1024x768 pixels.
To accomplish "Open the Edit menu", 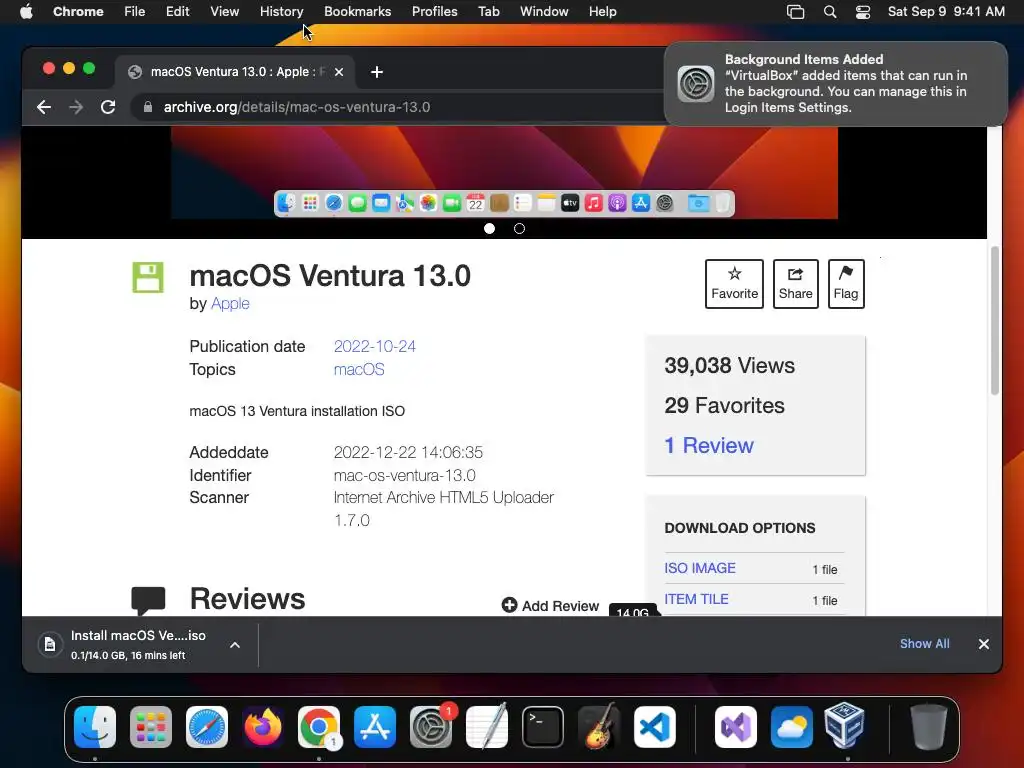I will (178, 12).
